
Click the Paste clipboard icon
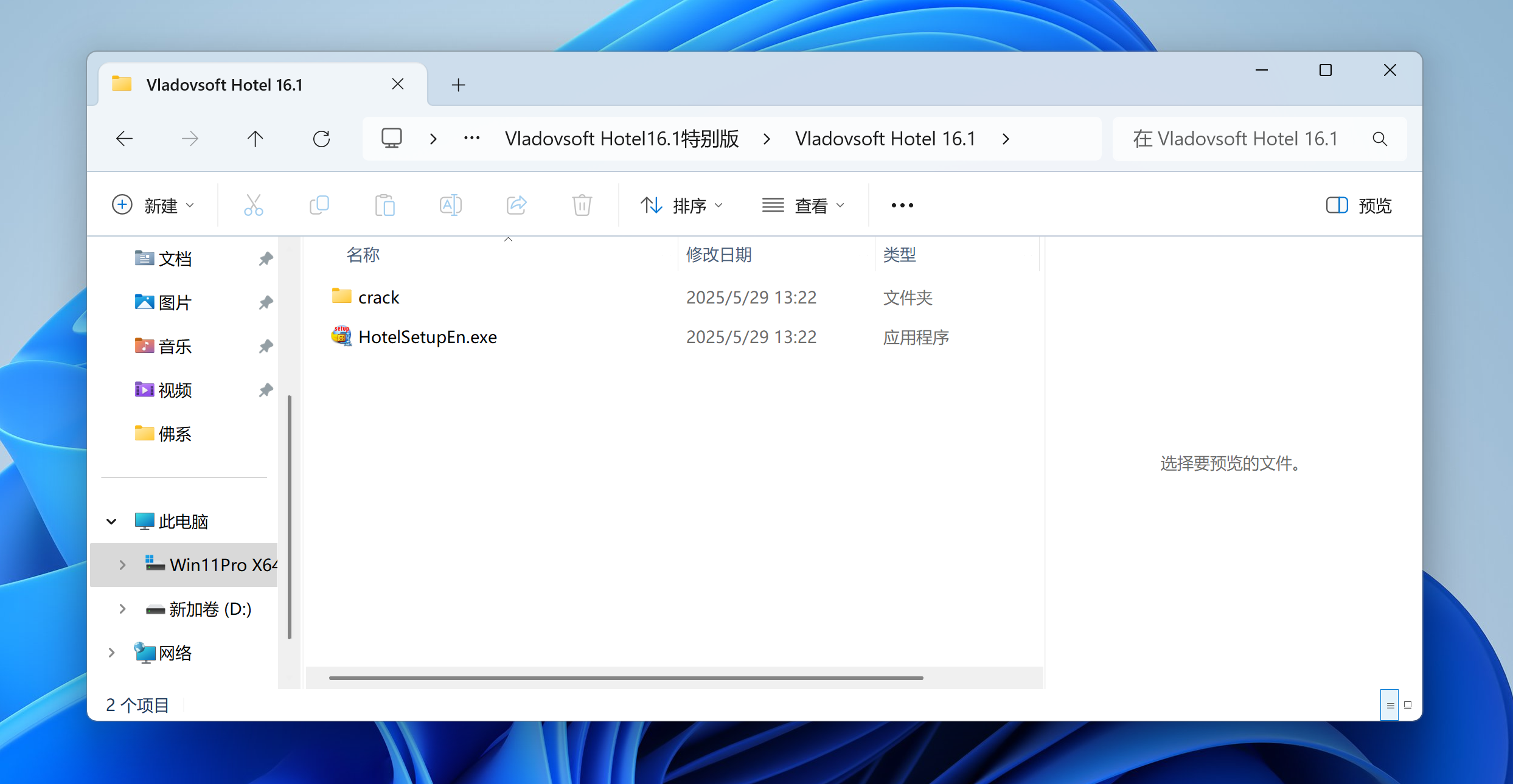(384, 206)
